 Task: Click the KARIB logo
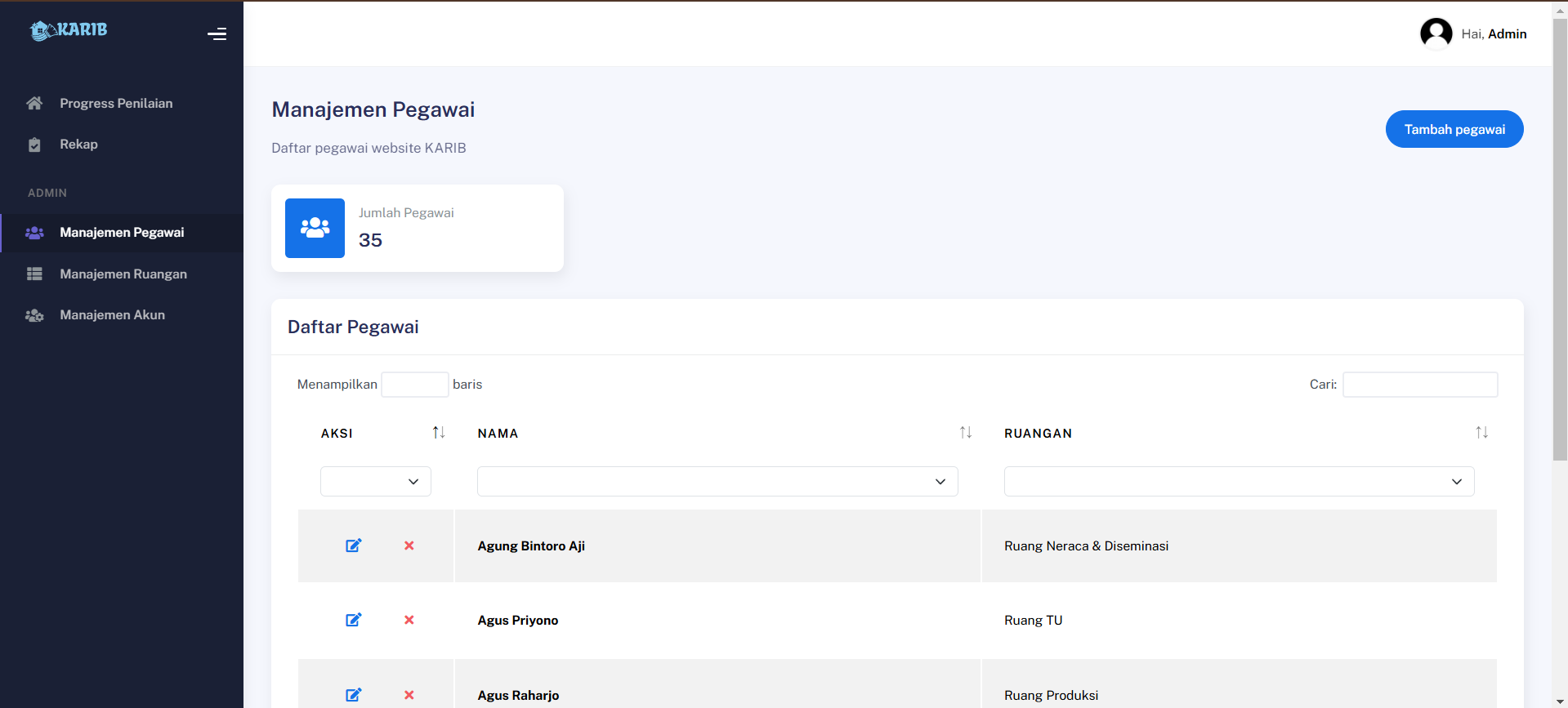[x=69, y=30]
